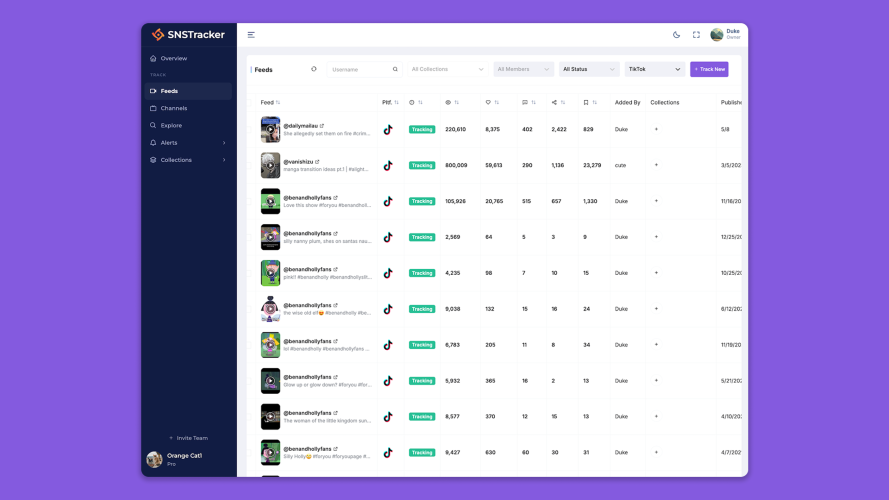Screen dimensions: 889x500
Task: Add collection to feed with 105,926 views
Action: [657, 201]
